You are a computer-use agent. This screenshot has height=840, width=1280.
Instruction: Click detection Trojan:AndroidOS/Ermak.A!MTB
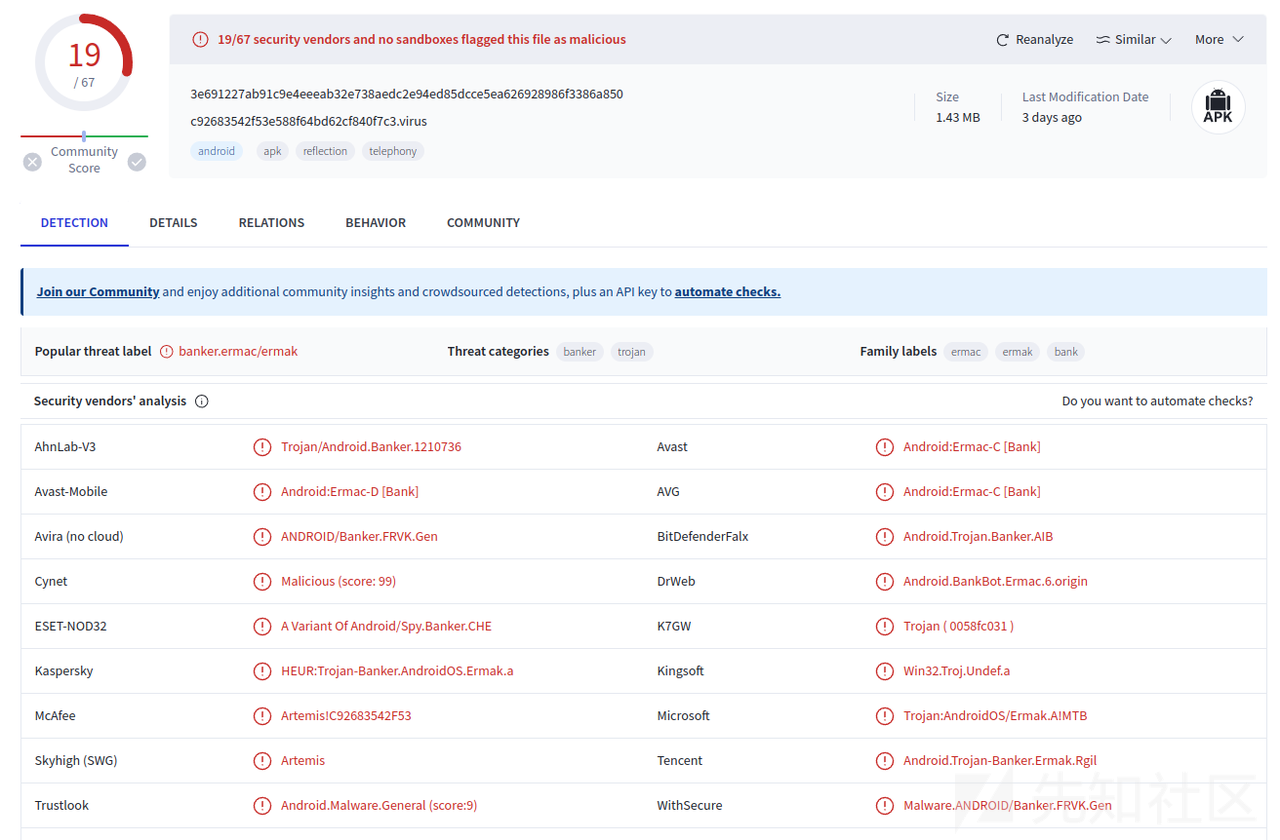995,716
